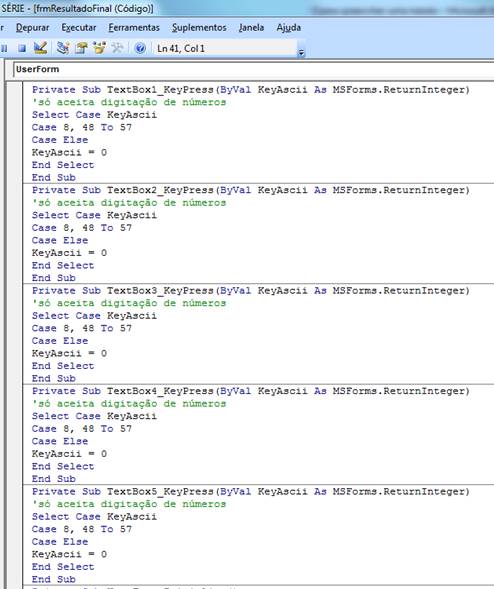Open the Ferramentas menu
The width and height of the screenshot is (494, 589).
(134, 27)
